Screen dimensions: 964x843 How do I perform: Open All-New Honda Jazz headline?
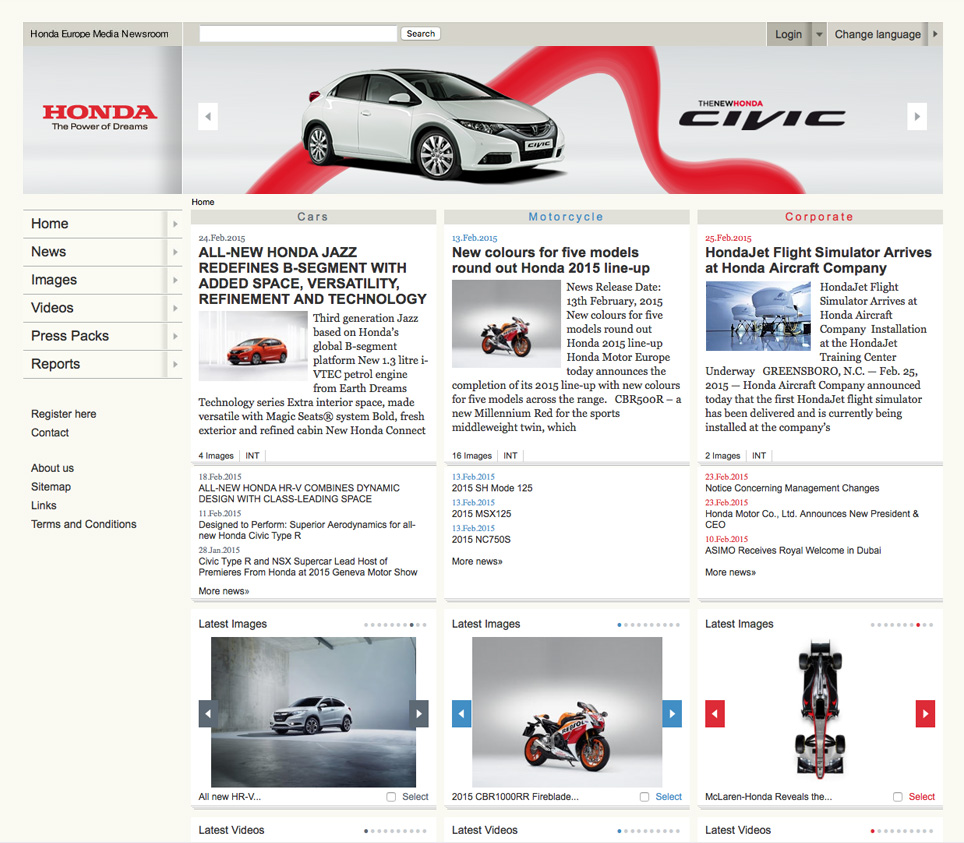pos(312,276)
